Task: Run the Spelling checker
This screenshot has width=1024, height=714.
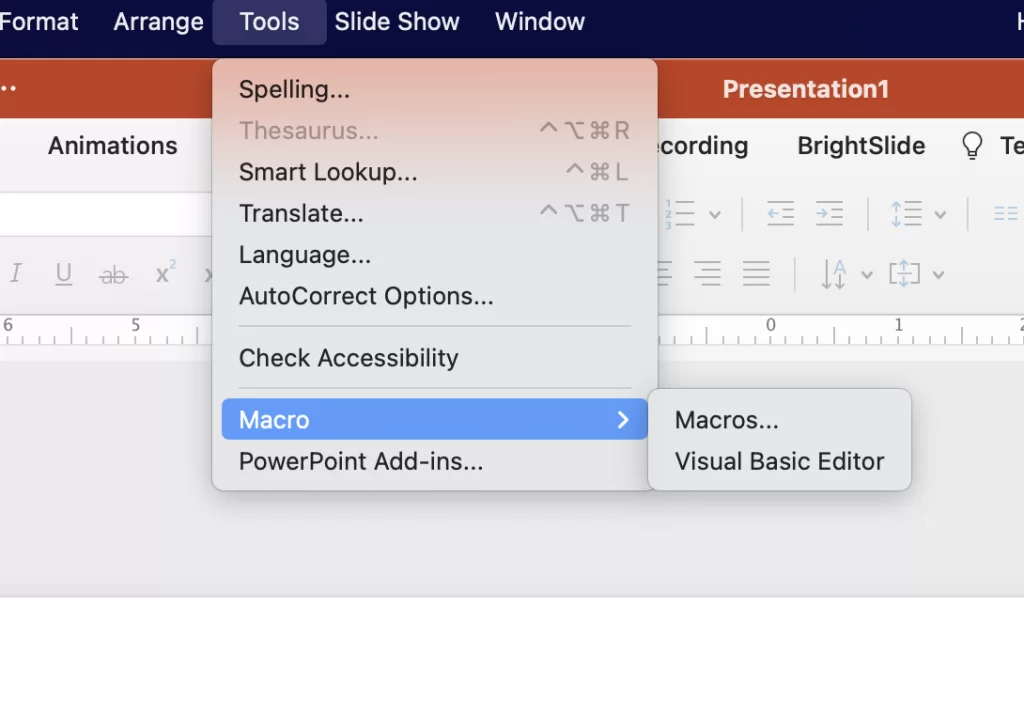Action: pos(294,89)
